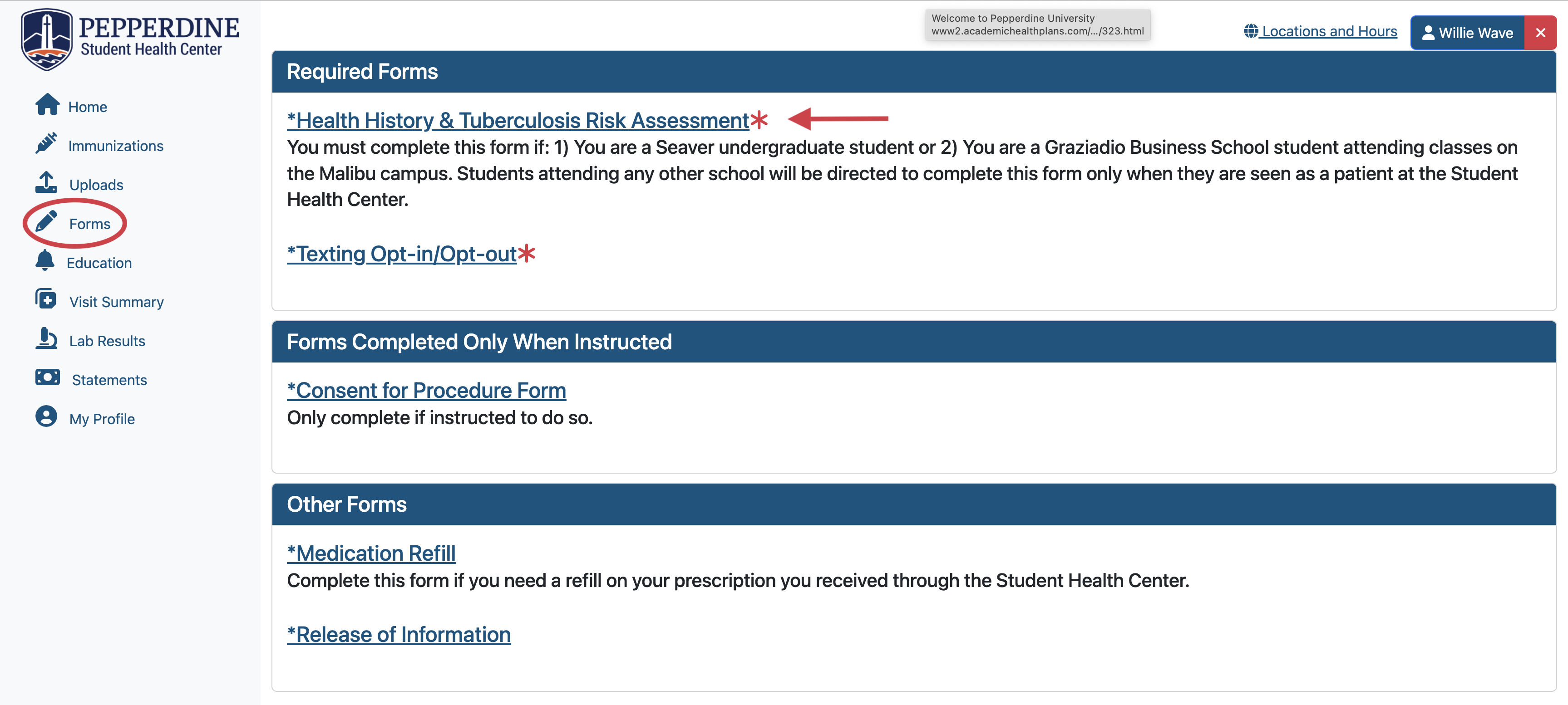Screen dimensions: 1568x705
Task: Click the Immunizations syringe icon
Action: click(46, 143)
